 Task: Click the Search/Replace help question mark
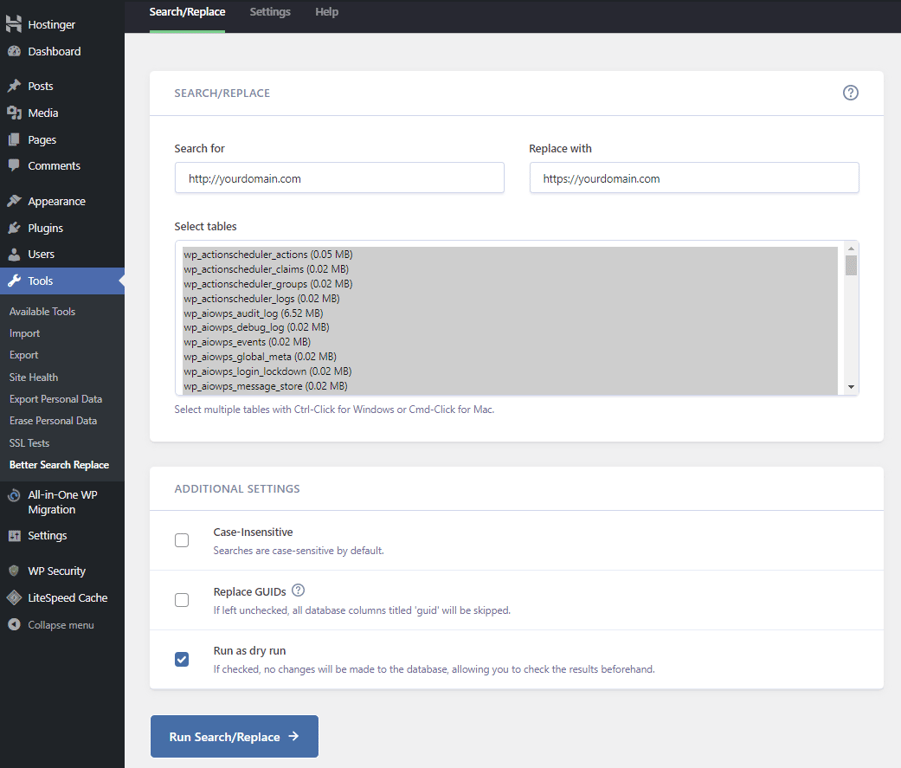coord(850,92)
